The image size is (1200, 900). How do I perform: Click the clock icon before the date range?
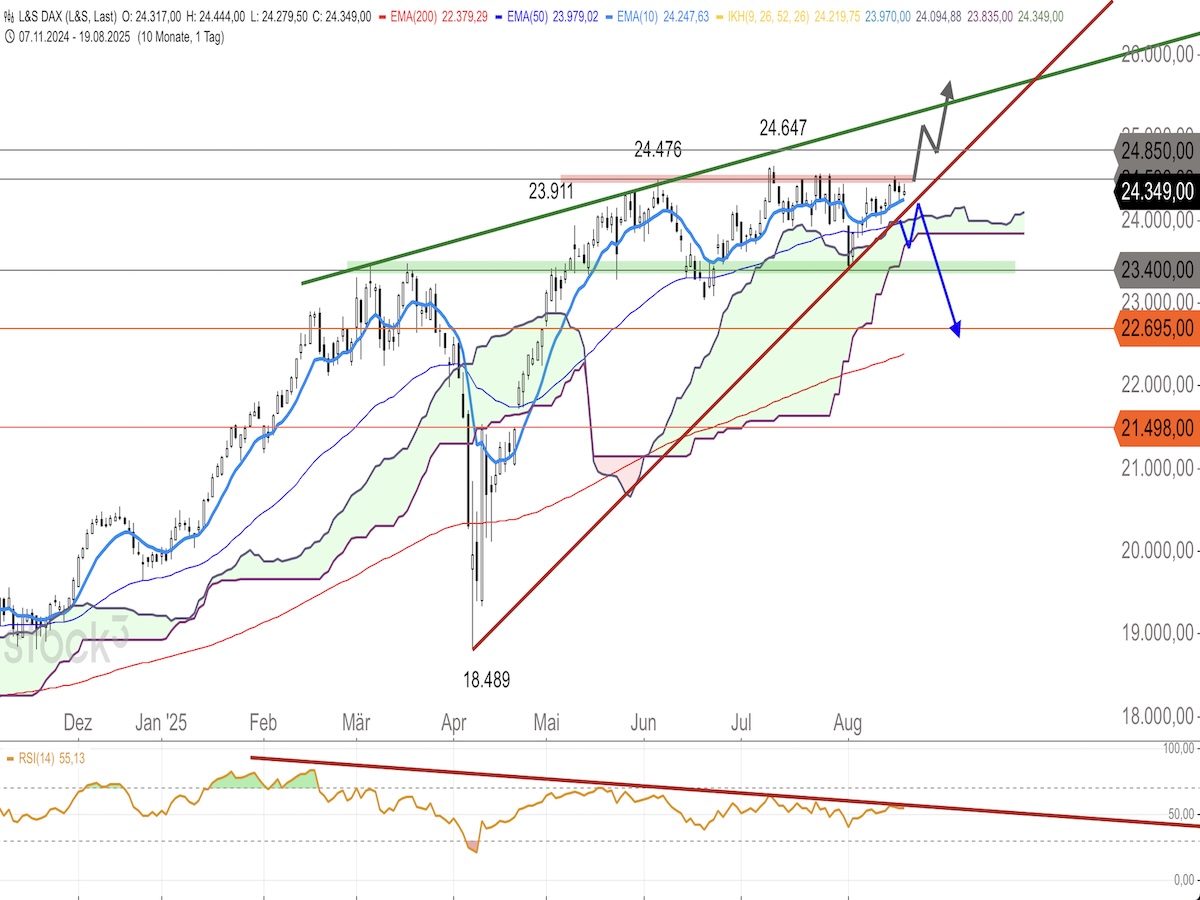[9, 37]
